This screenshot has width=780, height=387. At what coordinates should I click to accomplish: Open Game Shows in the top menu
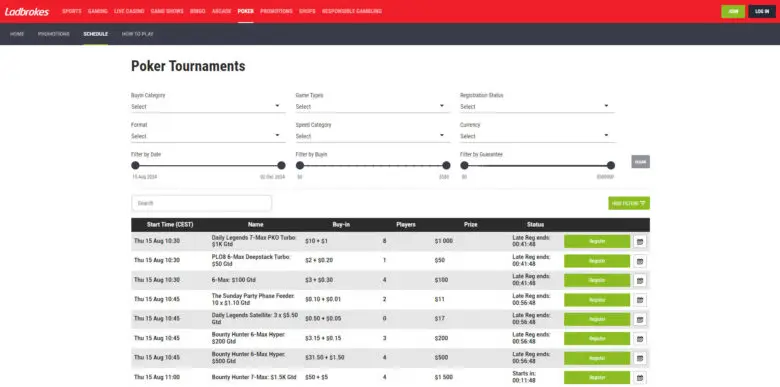tap(167, 11)
